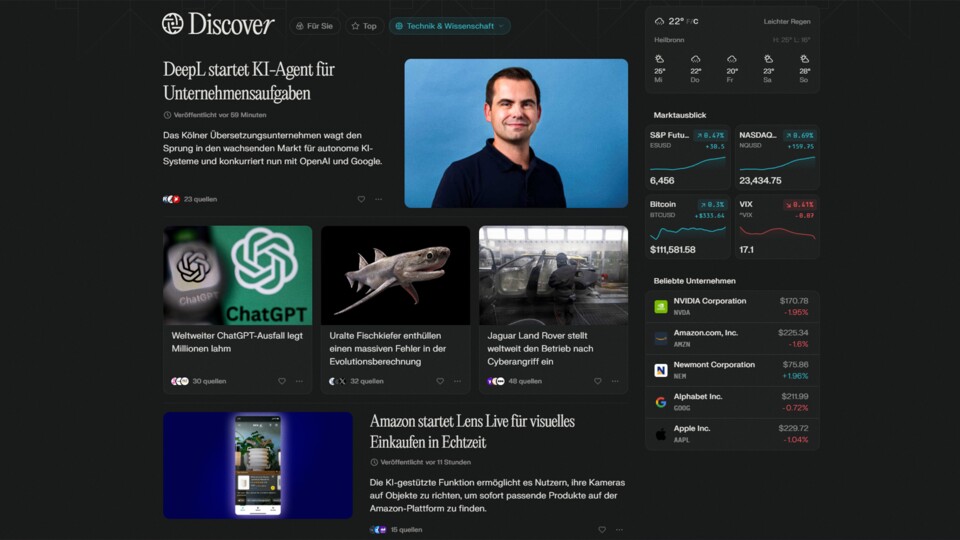Like the DeepL KI-Agent article
960x540 pixels.
click(x=361, y=199)
